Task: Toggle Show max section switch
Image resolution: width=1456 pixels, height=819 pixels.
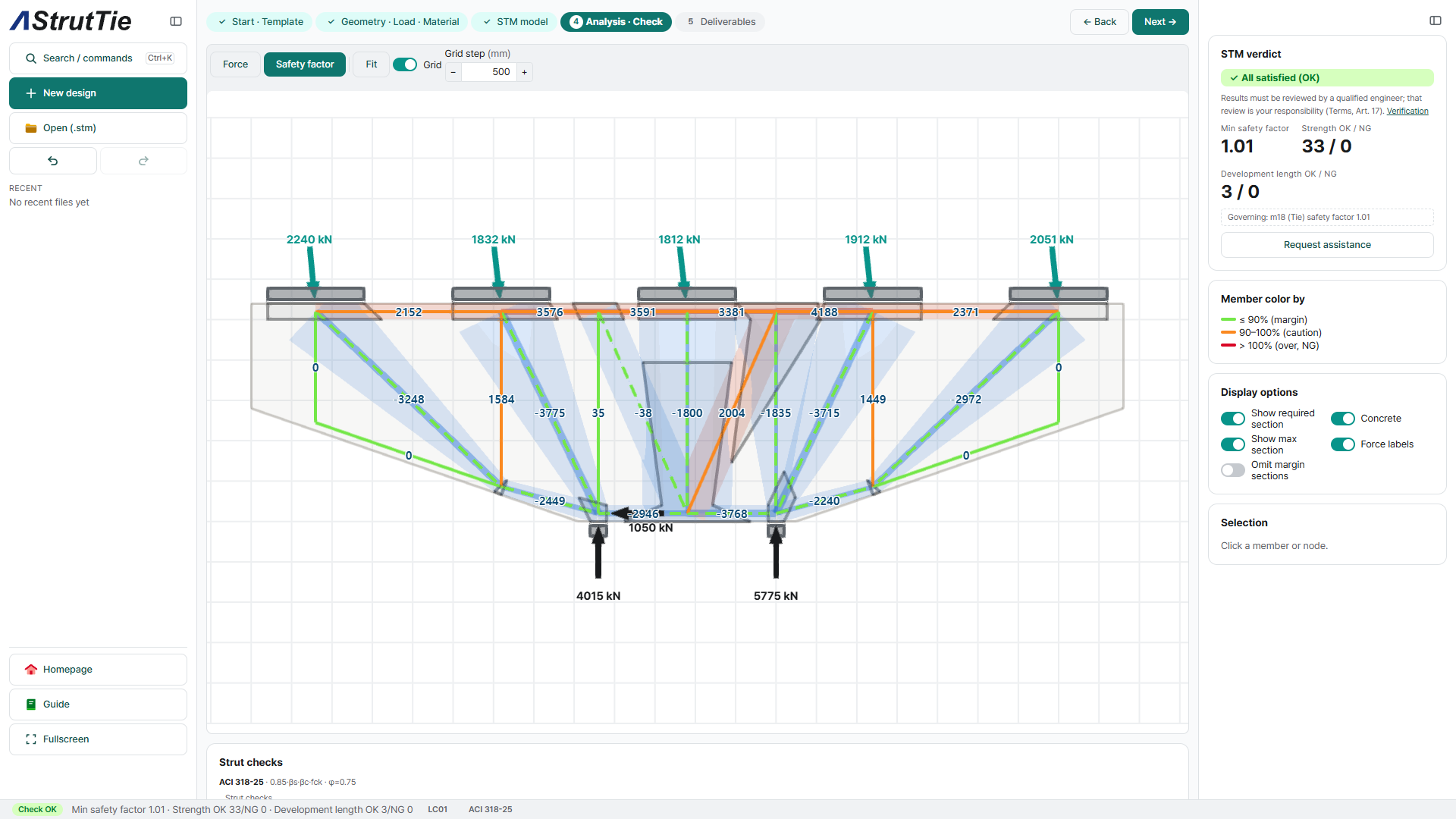Action: pos(1233,444)
